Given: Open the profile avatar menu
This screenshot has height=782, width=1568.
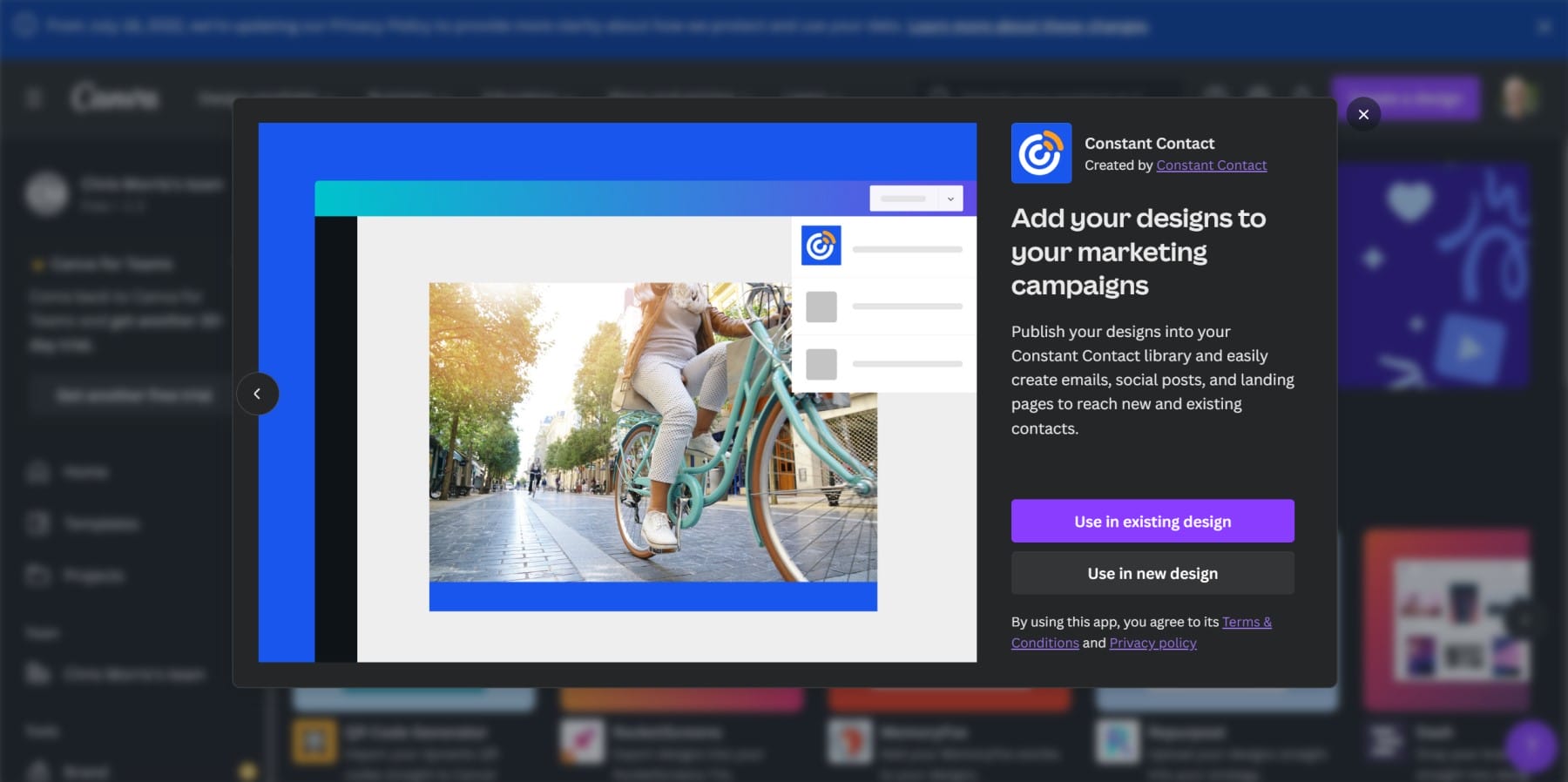Looking at the screenshot, I should [x=1517, y=98].
